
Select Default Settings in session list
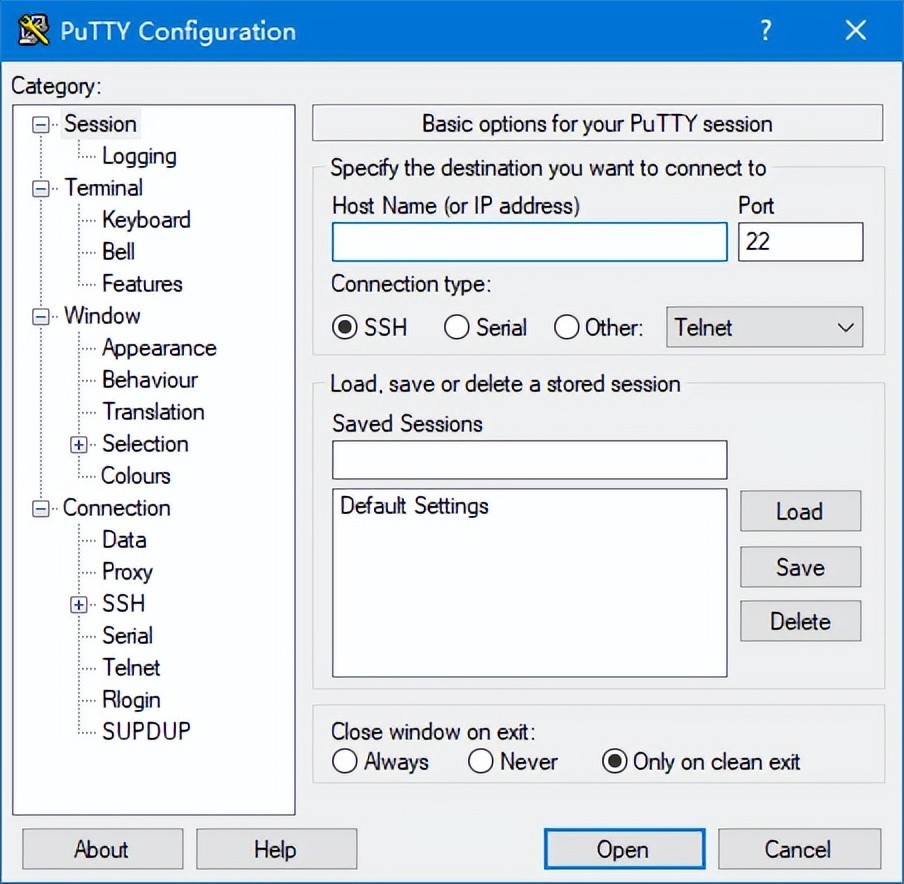pos(414,506)
